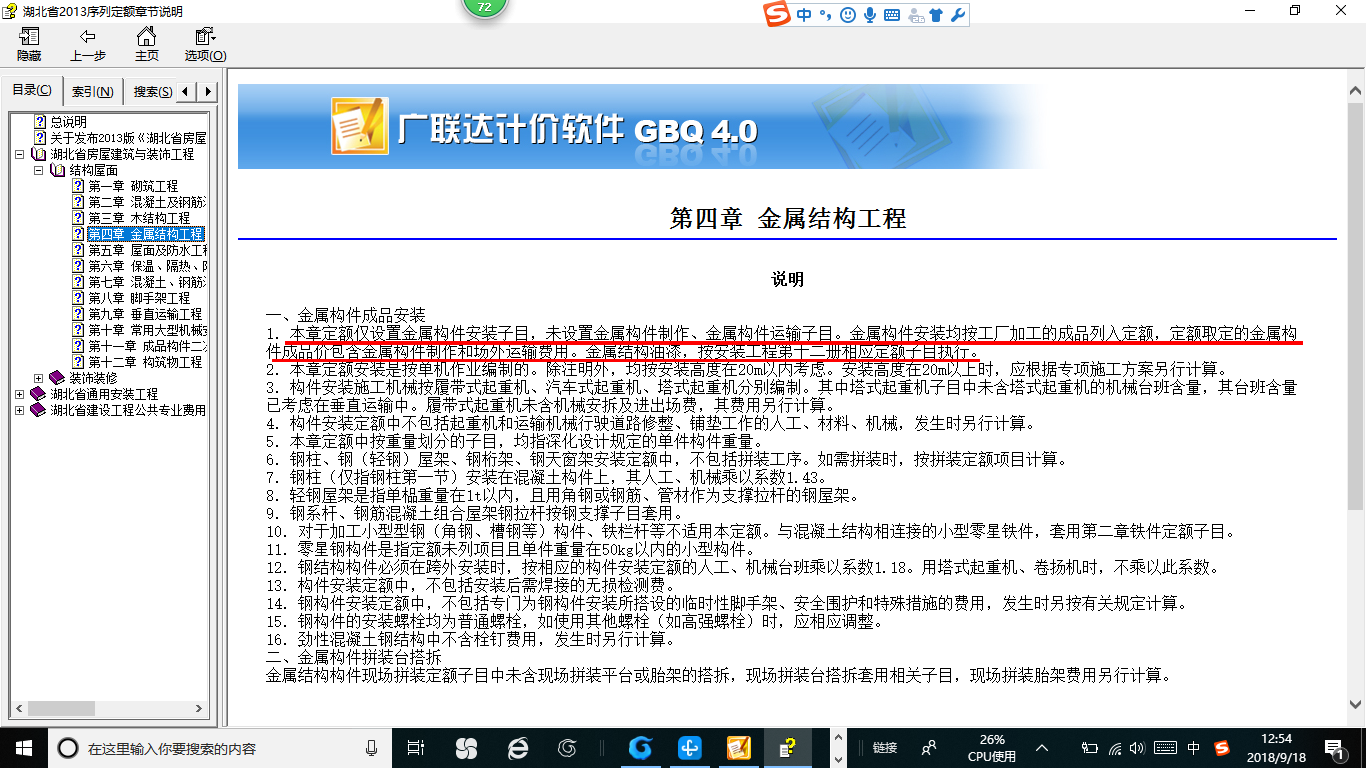Collapse the 湖北省房屋建筑与装饰工程 node
The height and width of the screenshot is (768, 1366).
click(x=20, y=154)
